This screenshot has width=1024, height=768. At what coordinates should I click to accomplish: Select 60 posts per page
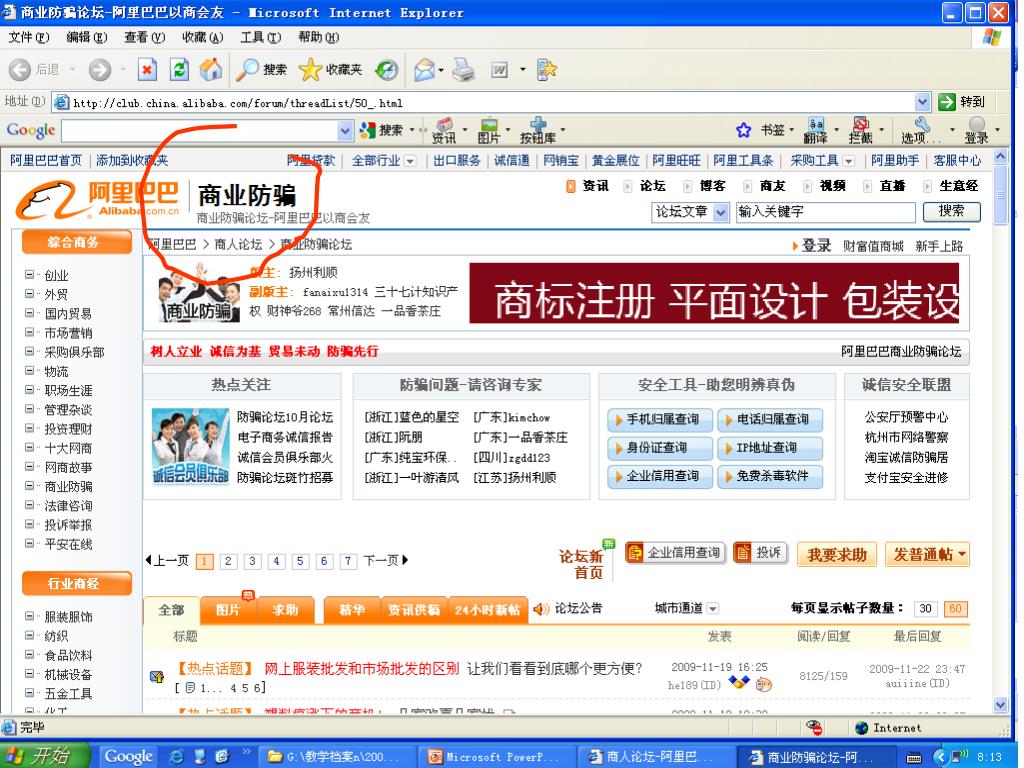pos(955,609)
